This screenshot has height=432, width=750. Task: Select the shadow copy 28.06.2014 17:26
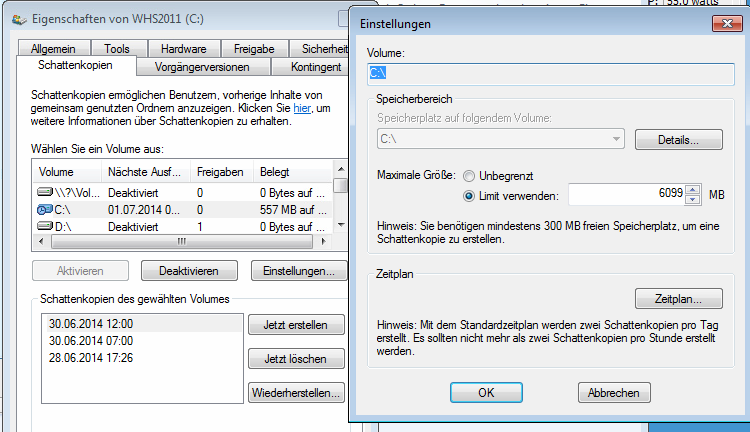(x=91, y=358)
